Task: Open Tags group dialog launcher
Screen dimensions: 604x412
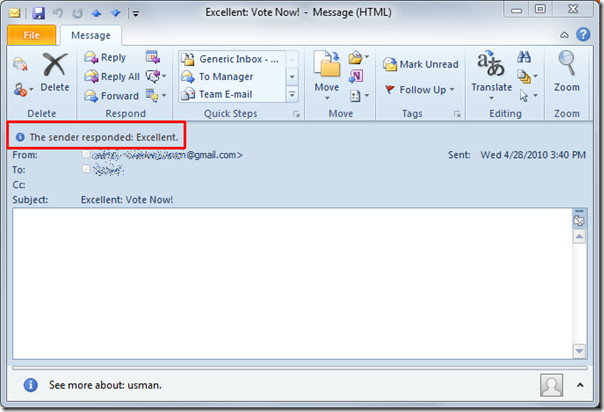Action: pos(457,114)
